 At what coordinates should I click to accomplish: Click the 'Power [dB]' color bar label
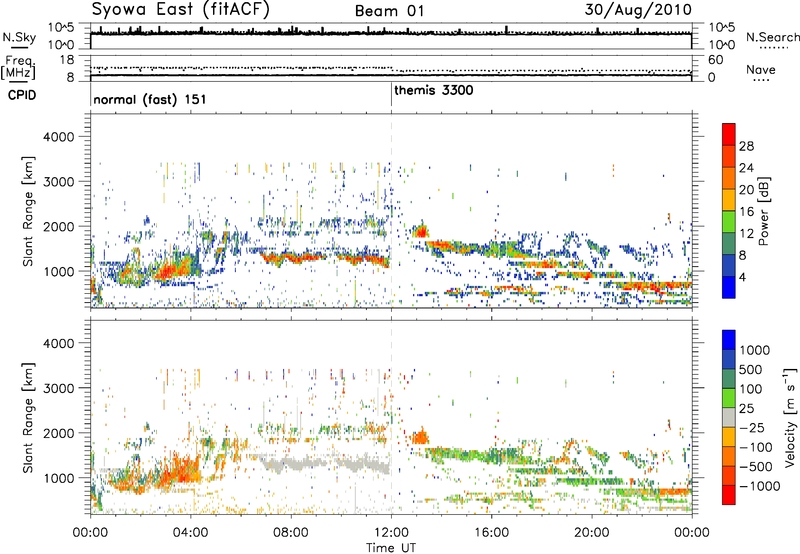pos(763,211)
